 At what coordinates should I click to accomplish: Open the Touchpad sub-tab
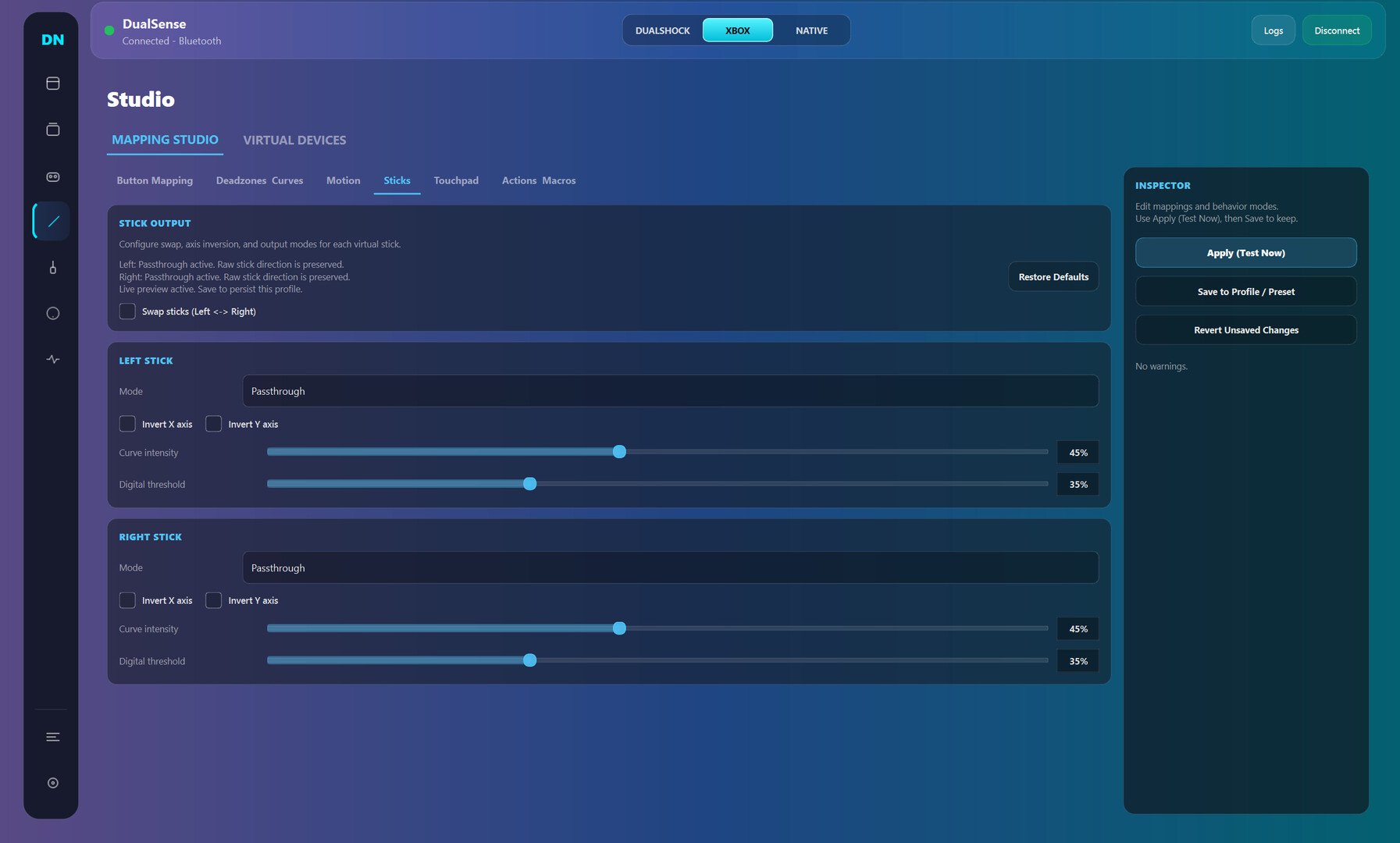tap(456, 180)
